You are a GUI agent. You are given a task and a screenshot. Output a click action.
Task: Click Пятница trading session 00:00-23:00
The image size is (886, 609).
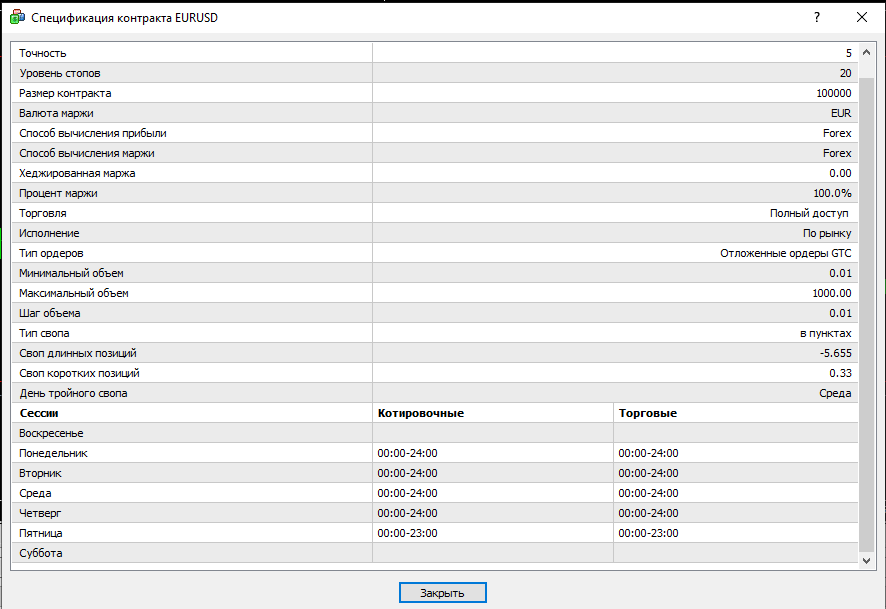point(648,533)
